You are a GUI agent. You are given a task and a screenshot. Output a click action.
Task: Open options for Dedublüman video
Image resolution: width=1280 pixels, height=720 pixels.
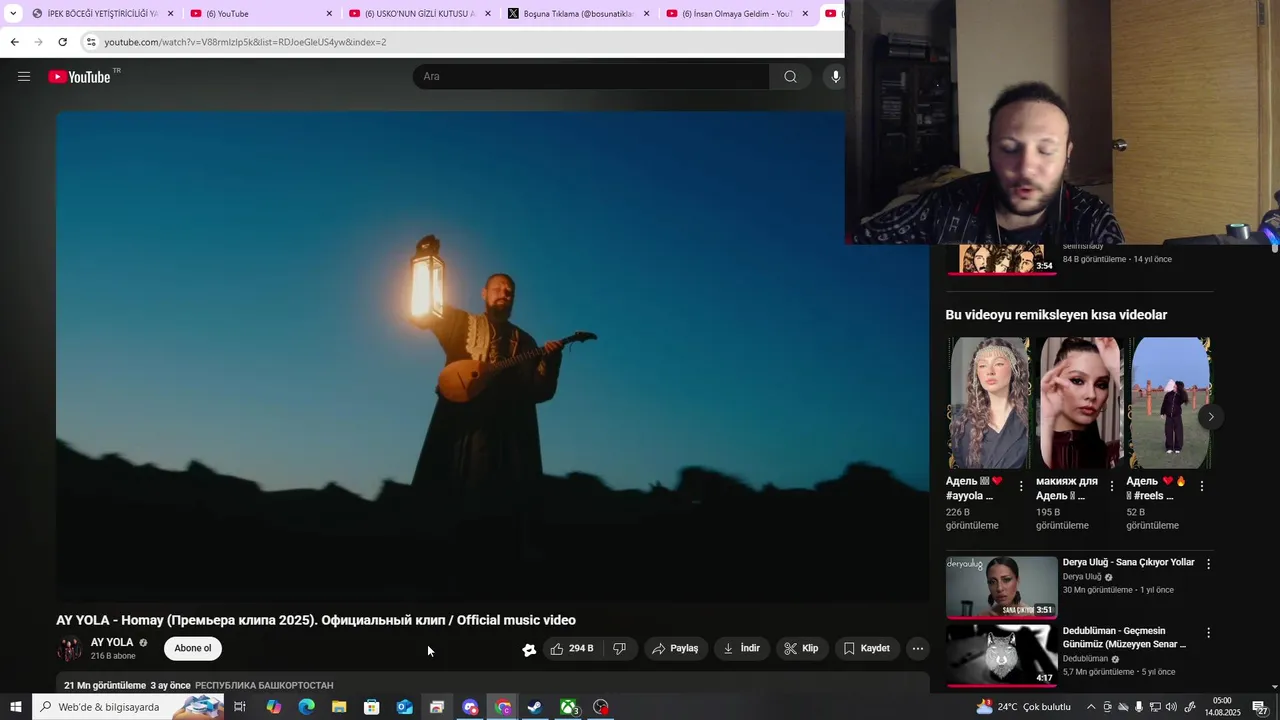(1208, 633)
